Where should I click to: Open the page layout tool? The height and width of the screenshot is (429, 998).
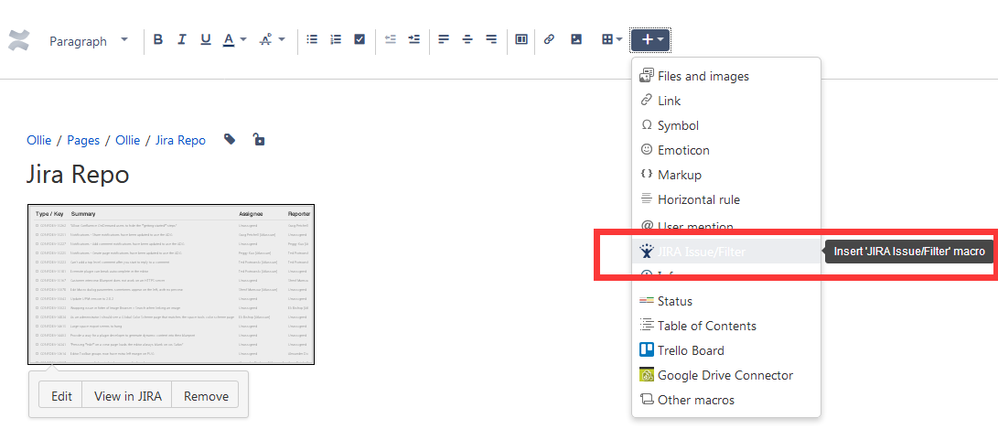coord(521,39)
